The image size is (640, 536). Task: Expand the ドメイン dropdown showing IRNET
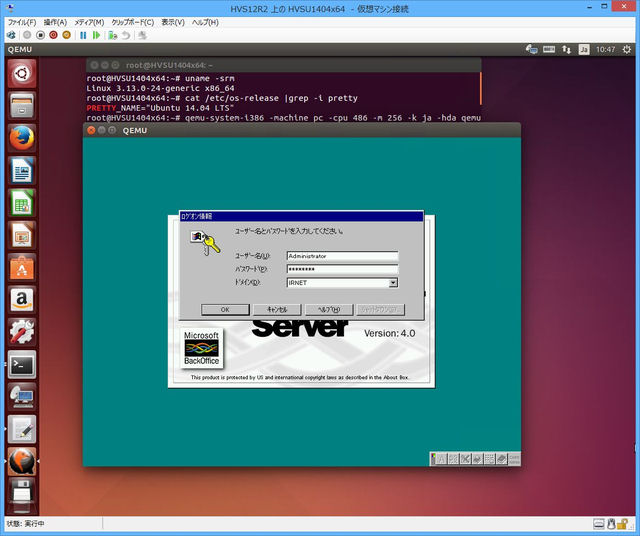pyautogui.click(x=393, y=282)
